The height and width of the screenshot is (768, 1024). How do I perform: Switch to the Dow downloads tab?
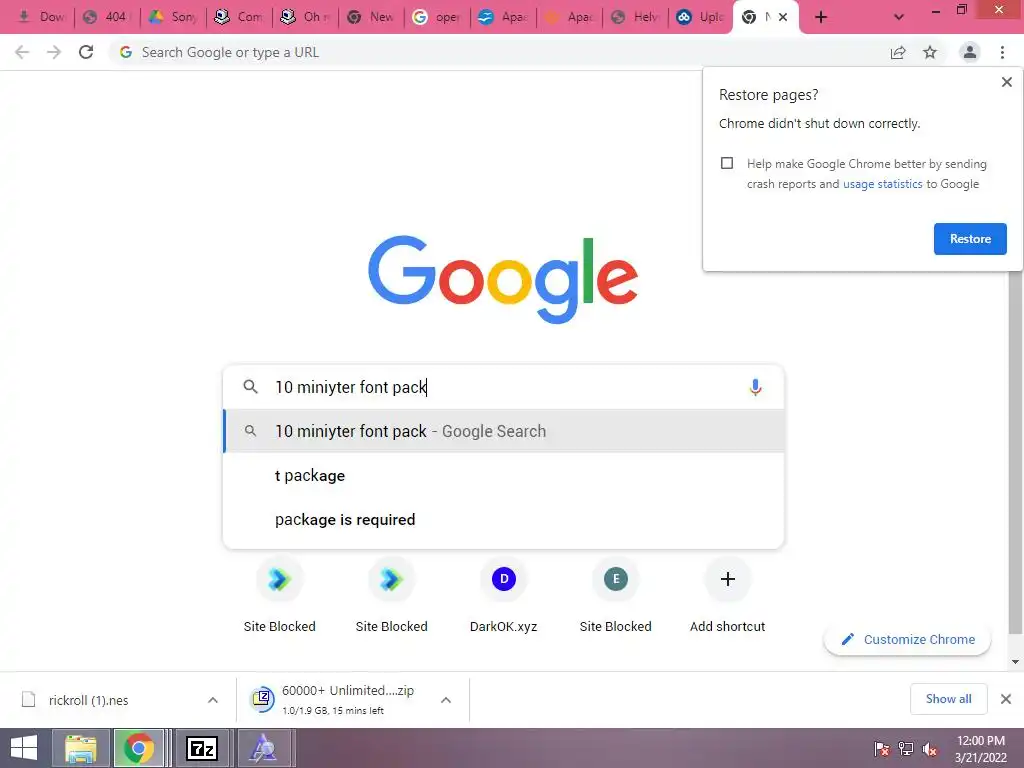tap(41, 17)
